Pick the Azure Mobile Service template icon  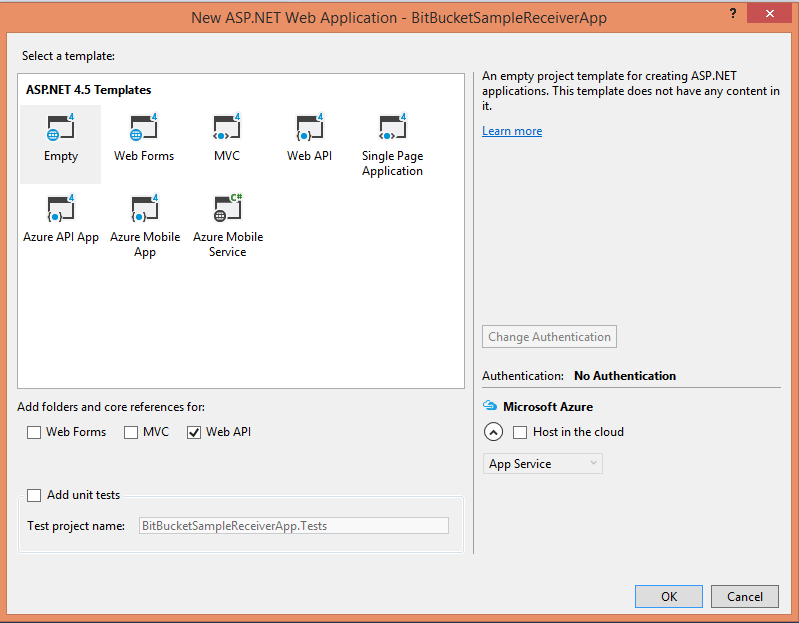pyautogui.click(x=228, y=208)
